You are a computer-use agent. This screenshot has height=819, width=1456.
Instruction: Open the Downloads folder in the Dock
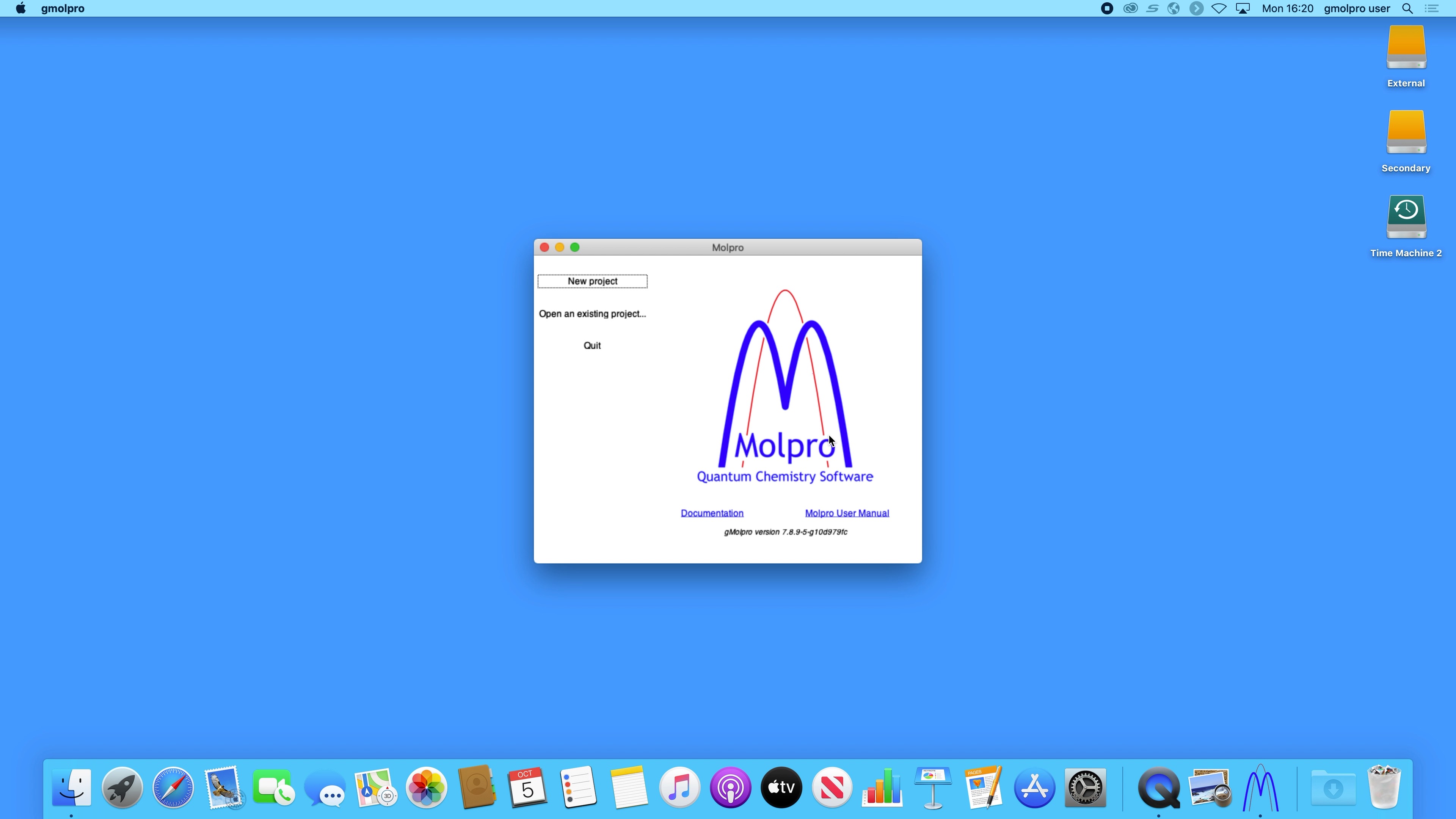coord(1333,788)
